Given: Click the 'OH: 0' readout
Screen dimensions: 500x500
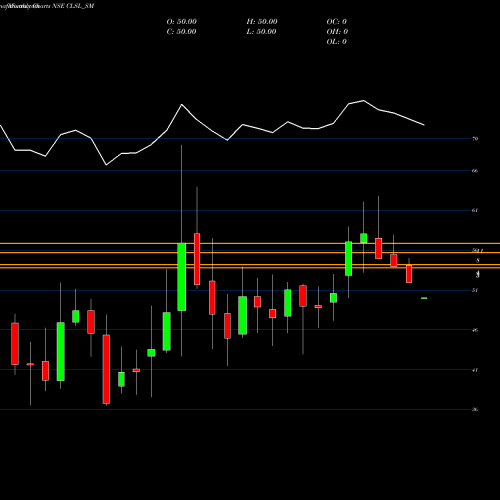Looking at the screenshot, I should pyautogui.click(x=337, y=32).
